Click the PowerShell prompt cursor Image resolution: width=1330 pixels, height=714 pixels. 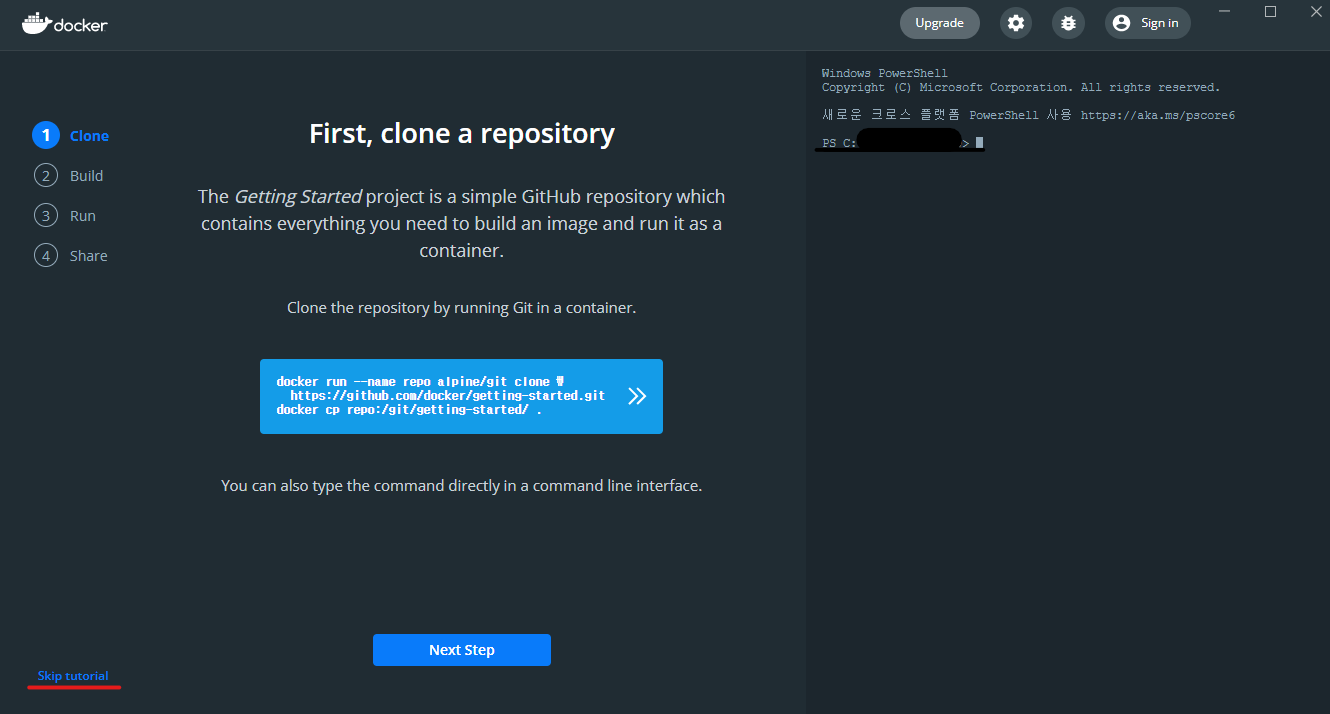coord(980,143)
